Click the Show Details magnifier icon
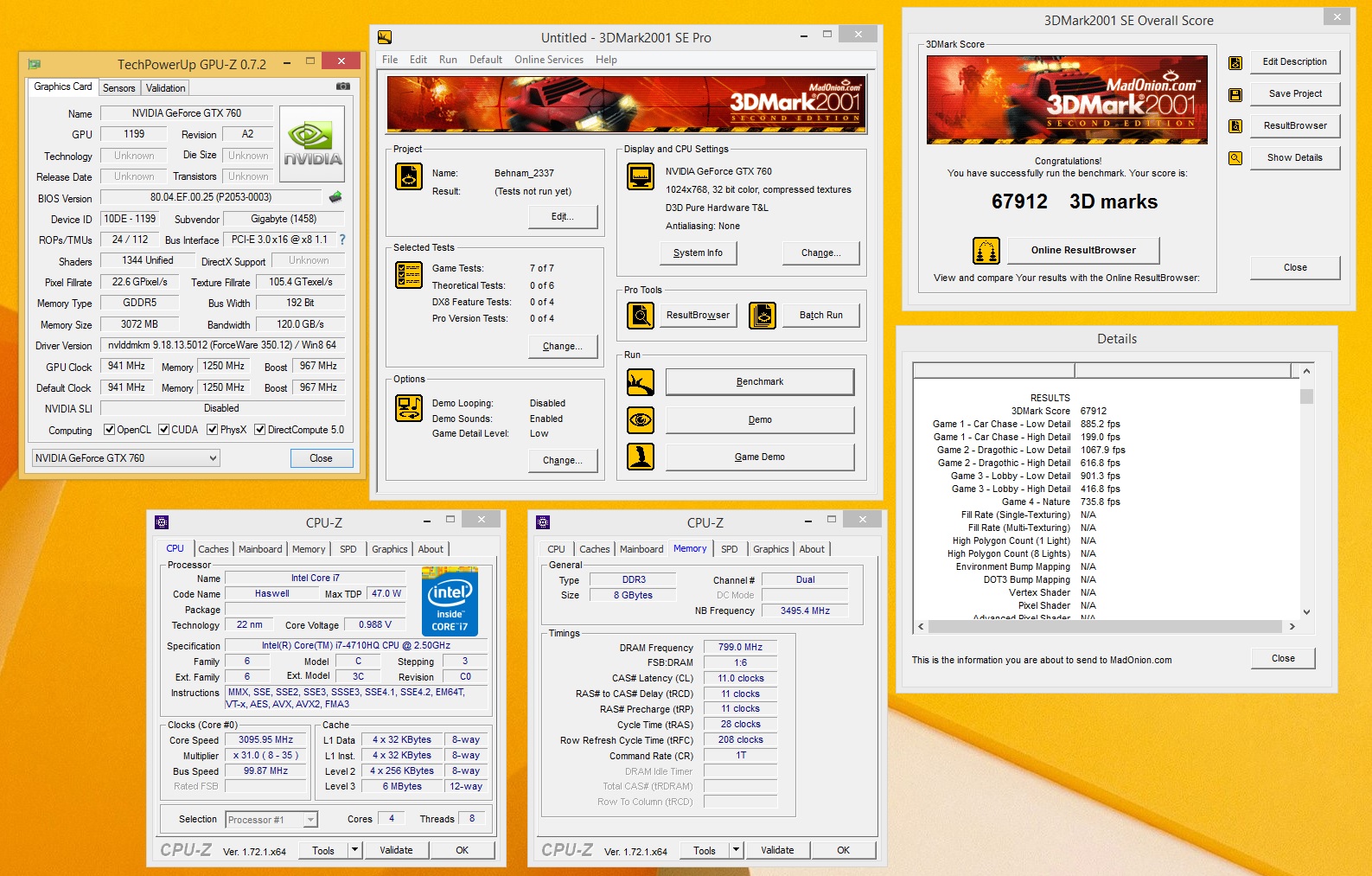This screenshot has height=876, width=1372. (x=1235, y=158)
